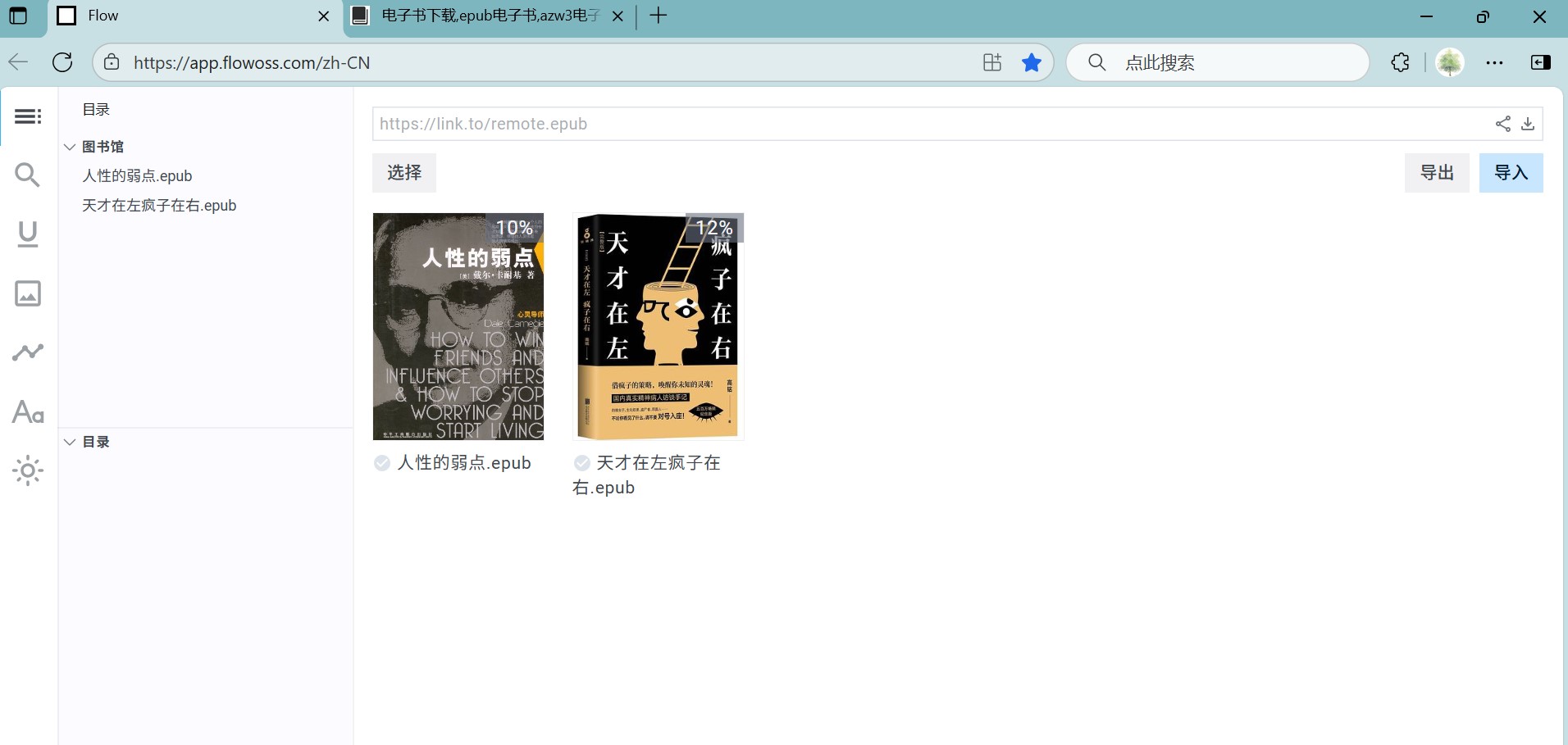This screenshot has width=1568, height=745.
Task: Open the browser more options menu
Action: [x=1495, y=62]
